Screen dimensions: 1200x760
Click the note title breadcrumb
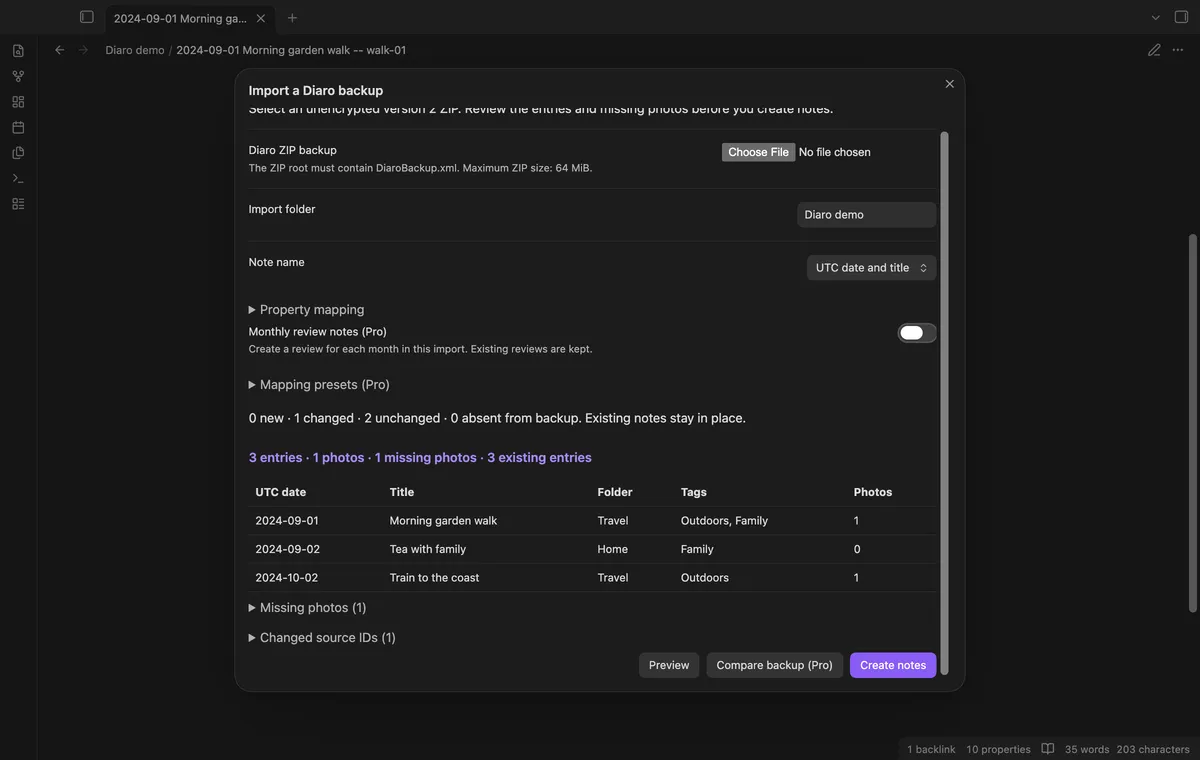pyautogui.click(x=291, y=50)
